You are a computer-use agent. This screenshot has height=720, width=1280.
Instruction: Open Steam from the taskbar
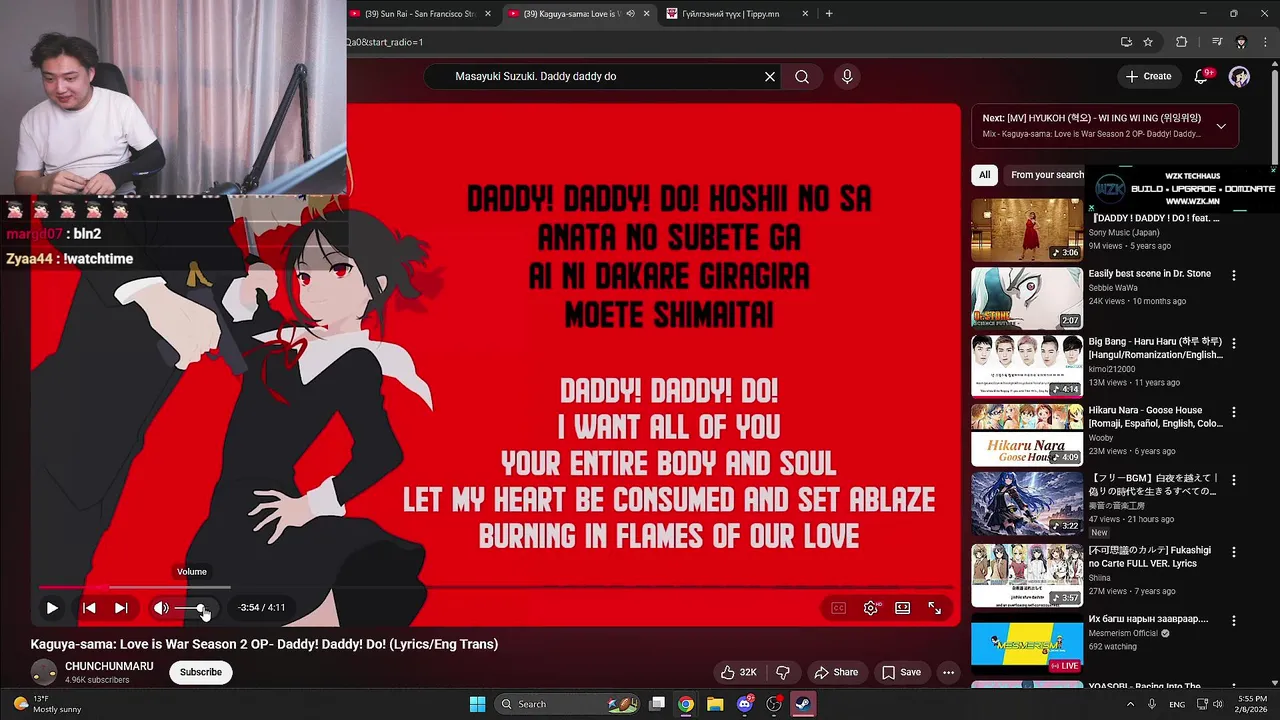point(803,704)
